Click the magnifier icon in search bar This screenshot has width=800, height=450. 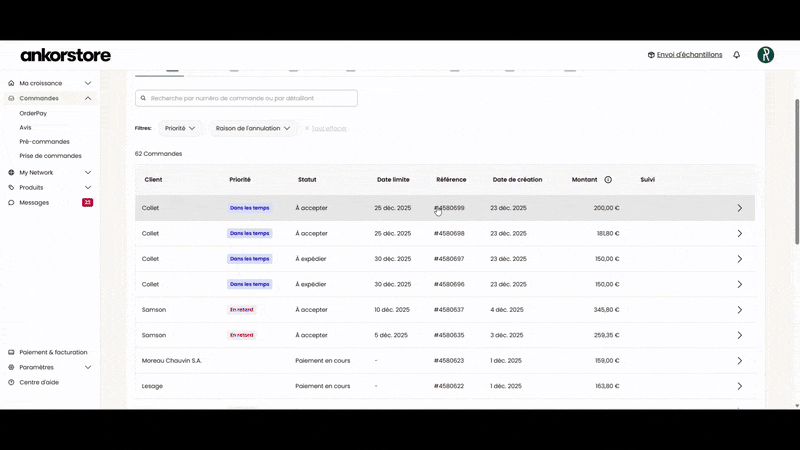(x=144, y=98)
